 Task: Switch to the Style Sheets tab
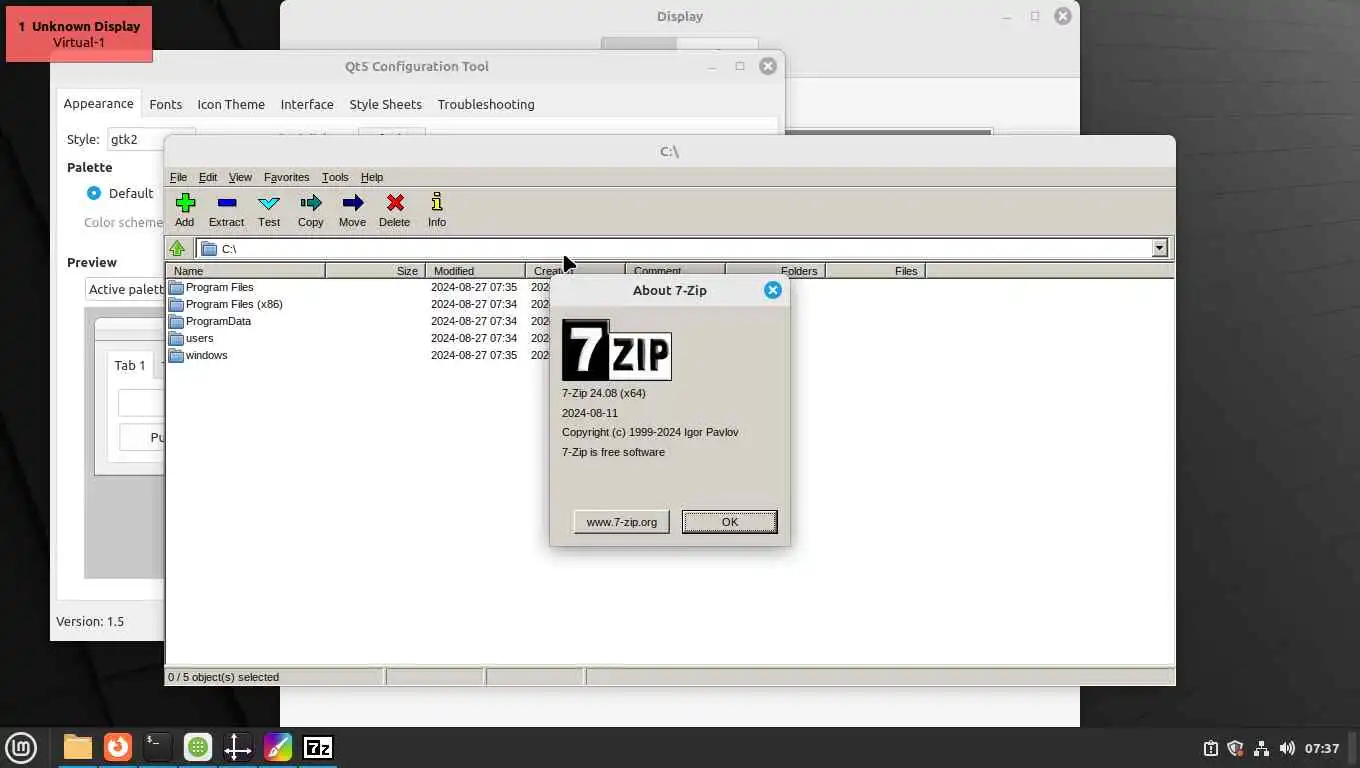(385, 104)
